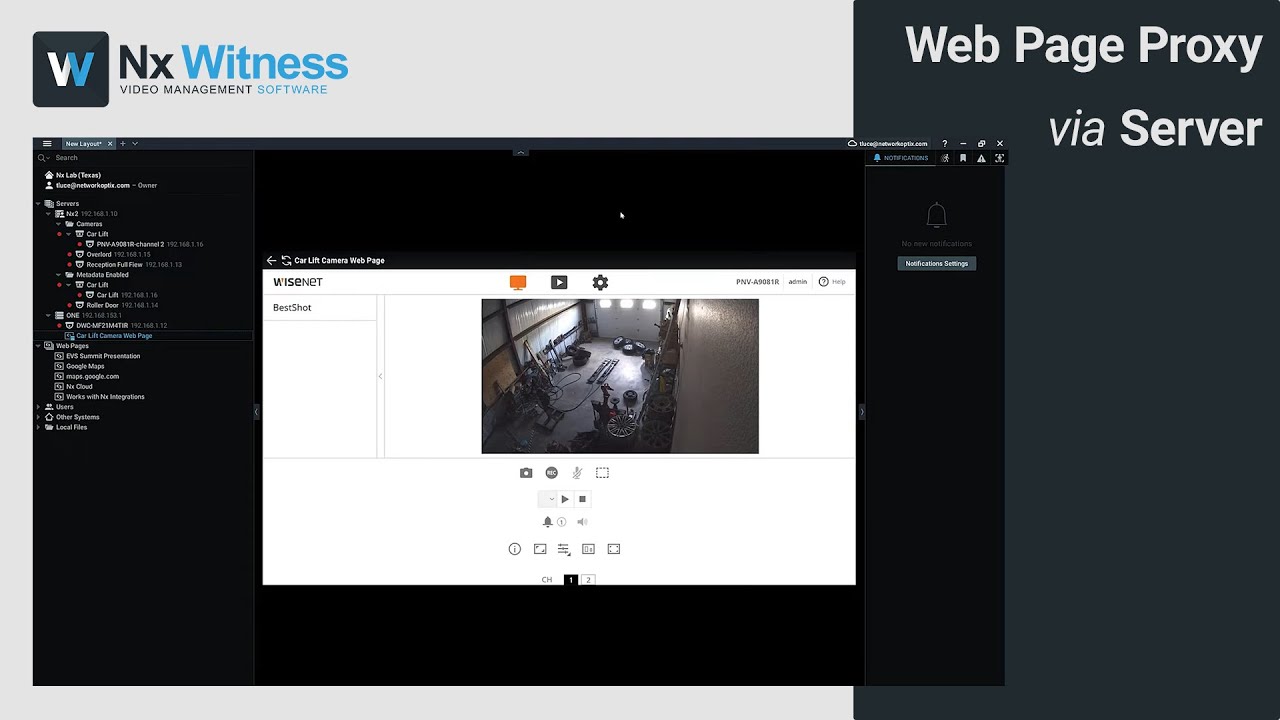Collapse the Cameras folder arrow
The width and height of the screenshot is (1280, 720).
click(59, 224)
